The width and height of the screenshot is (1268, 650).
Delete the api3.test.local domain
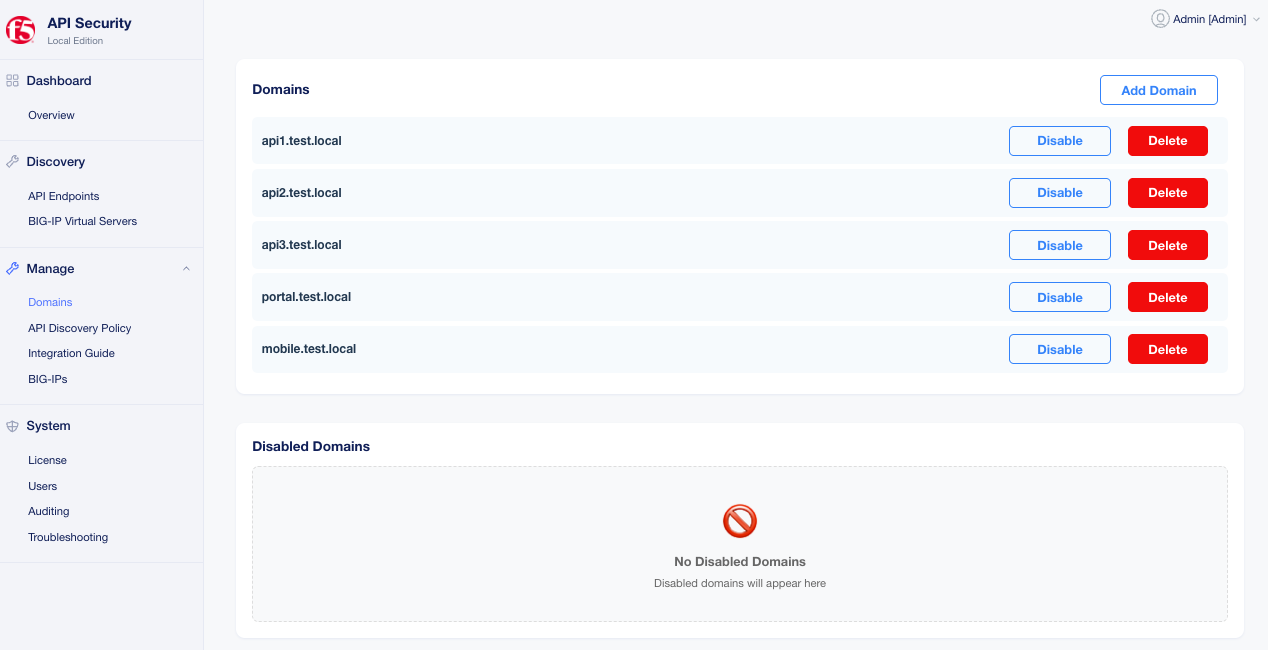coord(1168,245)
